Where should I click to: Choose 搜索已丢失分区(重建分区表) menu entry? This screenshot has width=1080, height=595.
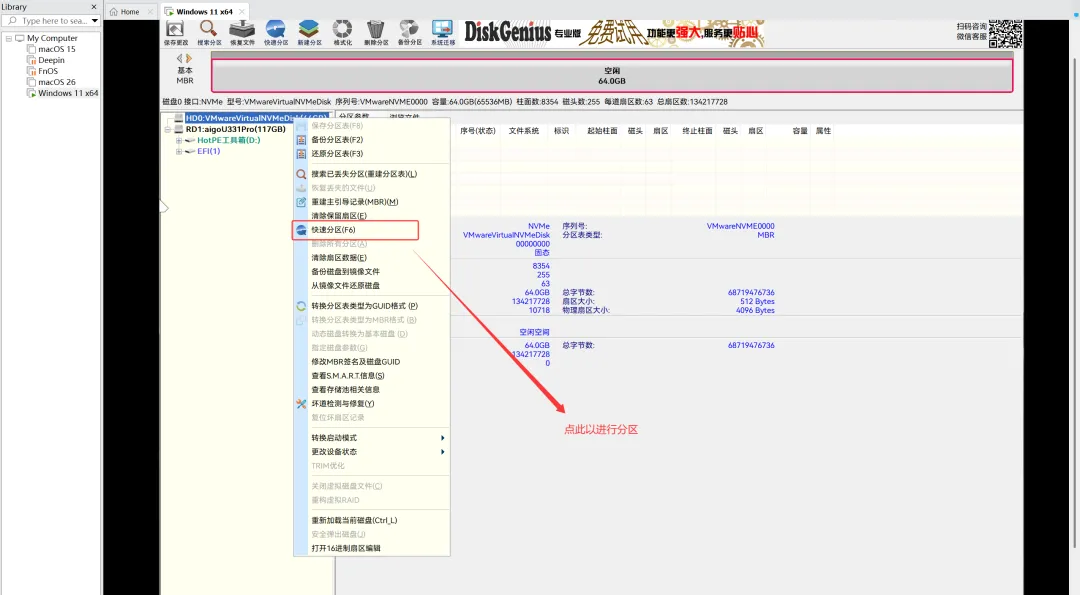tap(371, 174)
